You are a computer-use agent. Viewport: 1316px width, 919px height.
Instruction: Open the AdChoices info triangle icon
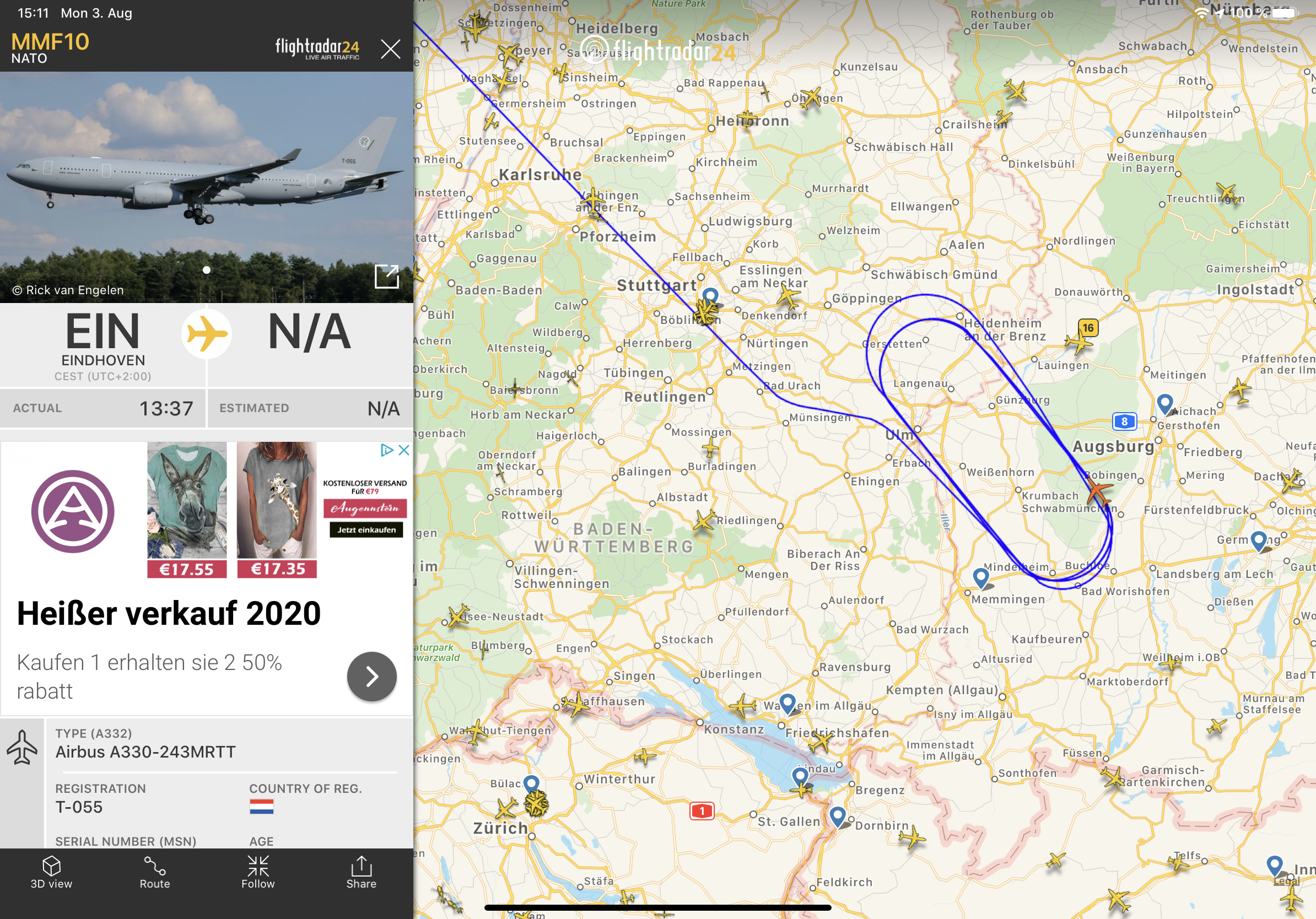(387, 450)
